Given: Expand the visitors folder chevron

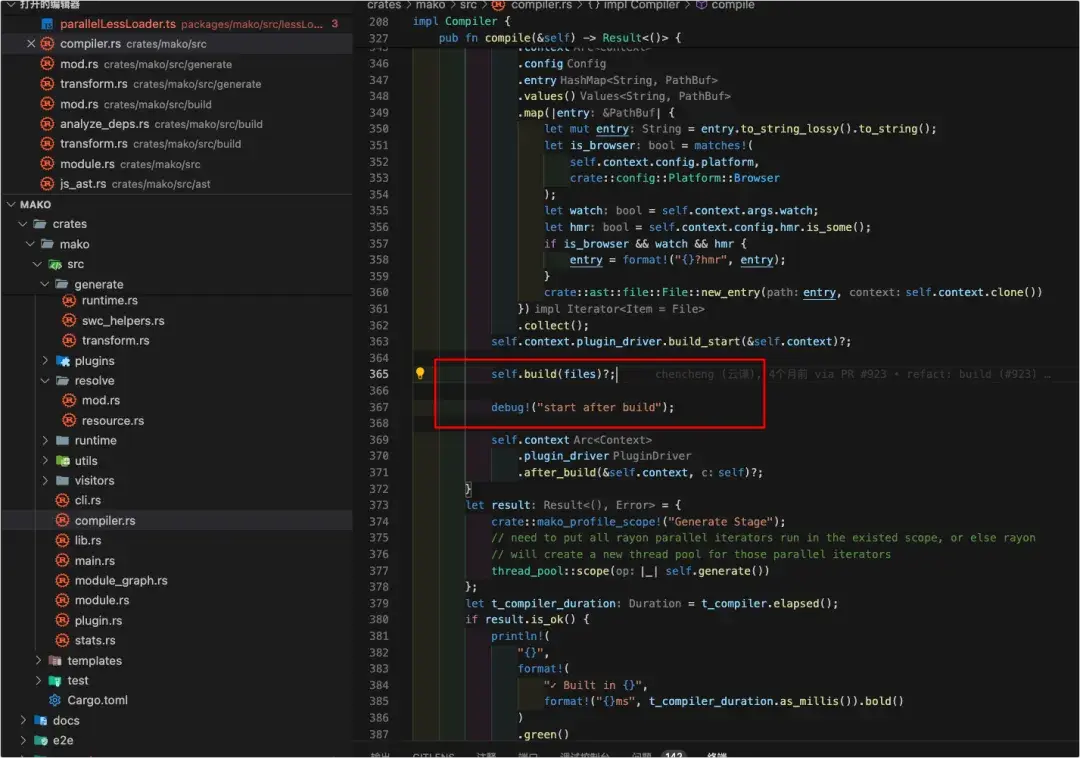Looking at the screenshot, I should point(45,481).
